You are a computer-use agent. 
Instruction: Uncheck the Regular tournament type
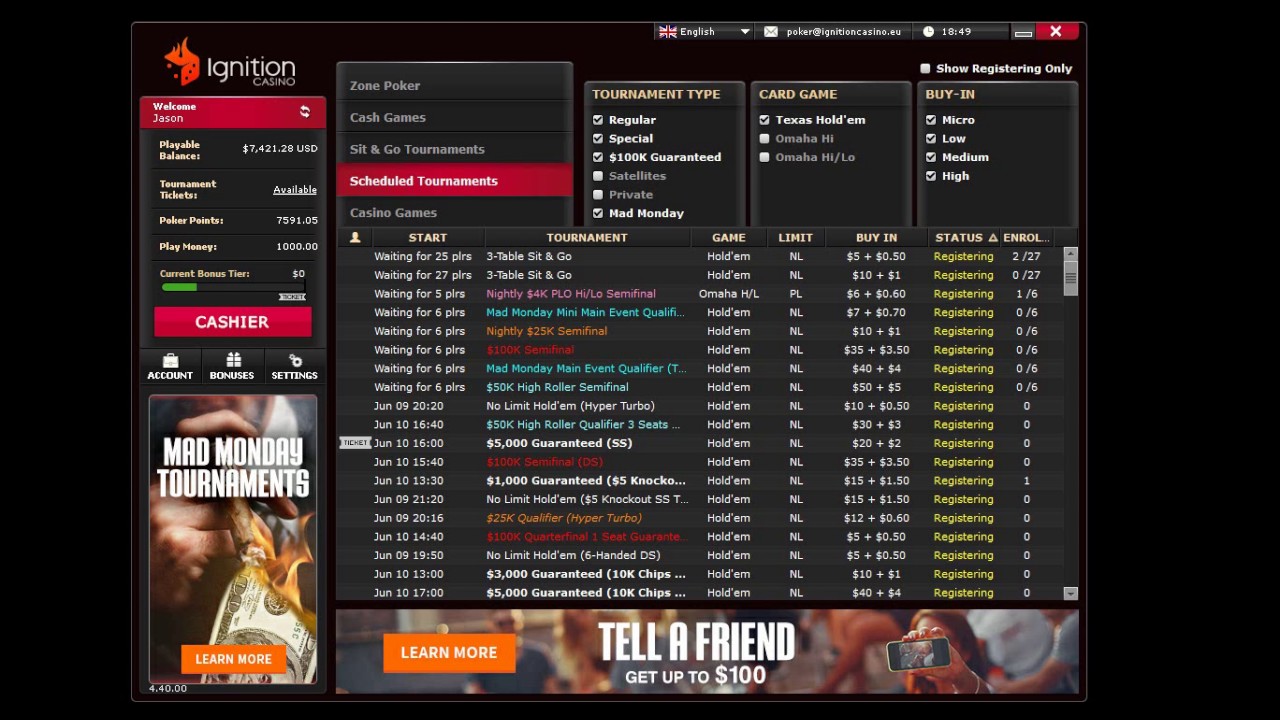click(598, 120)
